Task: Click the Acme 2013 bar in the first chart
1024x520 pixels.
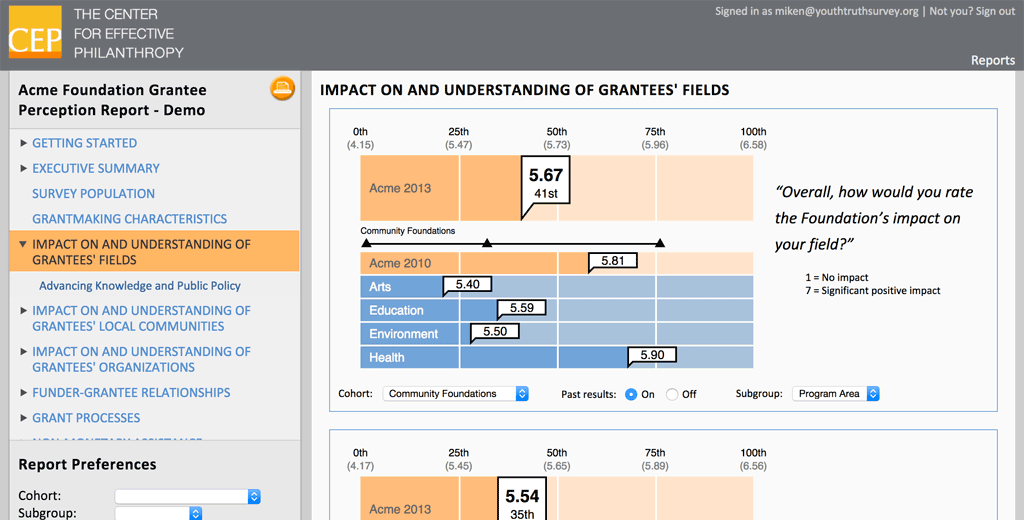Action: [x=556, y=188]
